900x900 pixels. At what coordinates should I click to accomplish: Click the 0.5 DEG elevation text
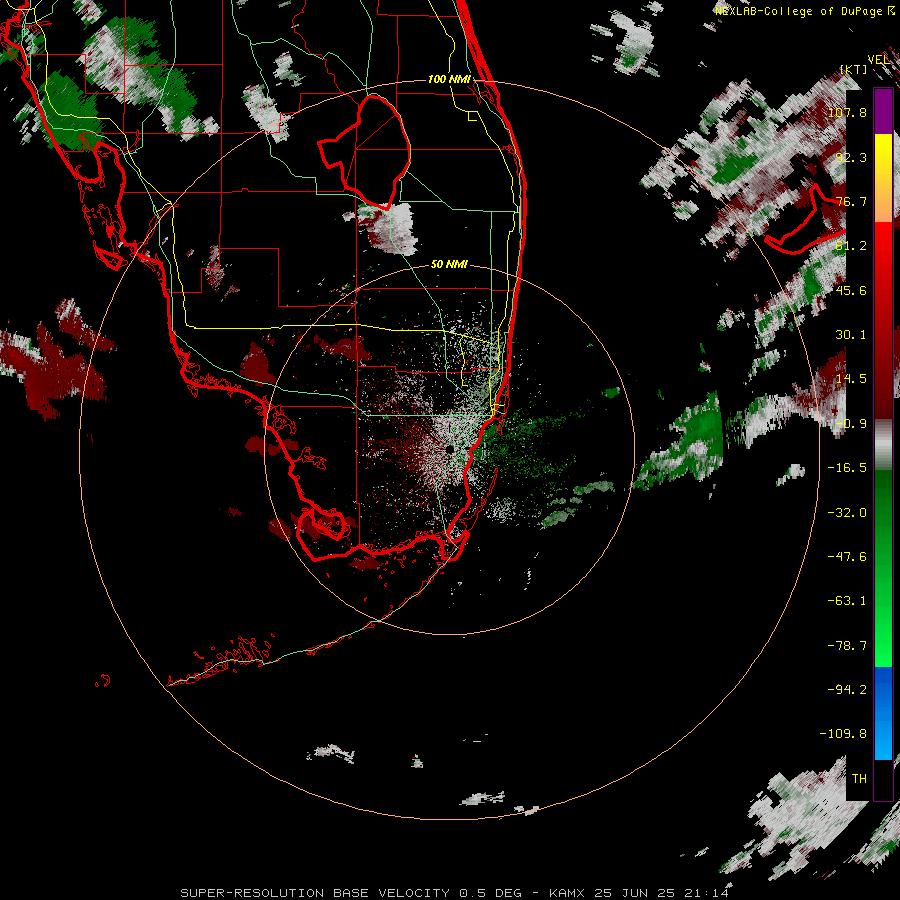491,893
